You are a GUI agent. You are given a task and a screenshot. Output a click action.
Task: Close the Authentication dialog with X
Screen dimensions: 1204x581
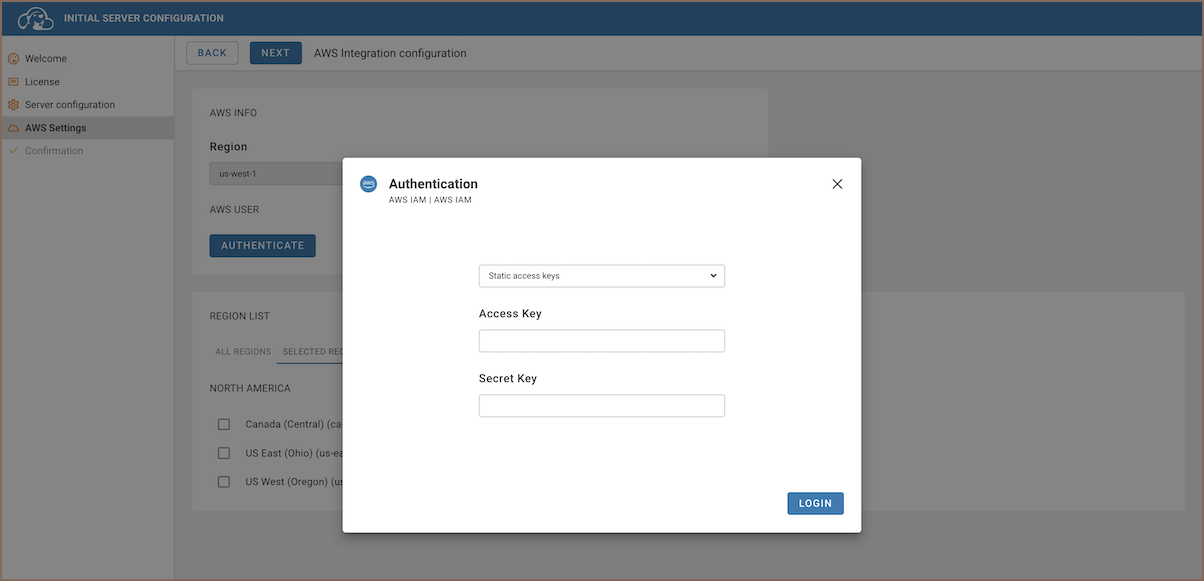tap(837, 184)
